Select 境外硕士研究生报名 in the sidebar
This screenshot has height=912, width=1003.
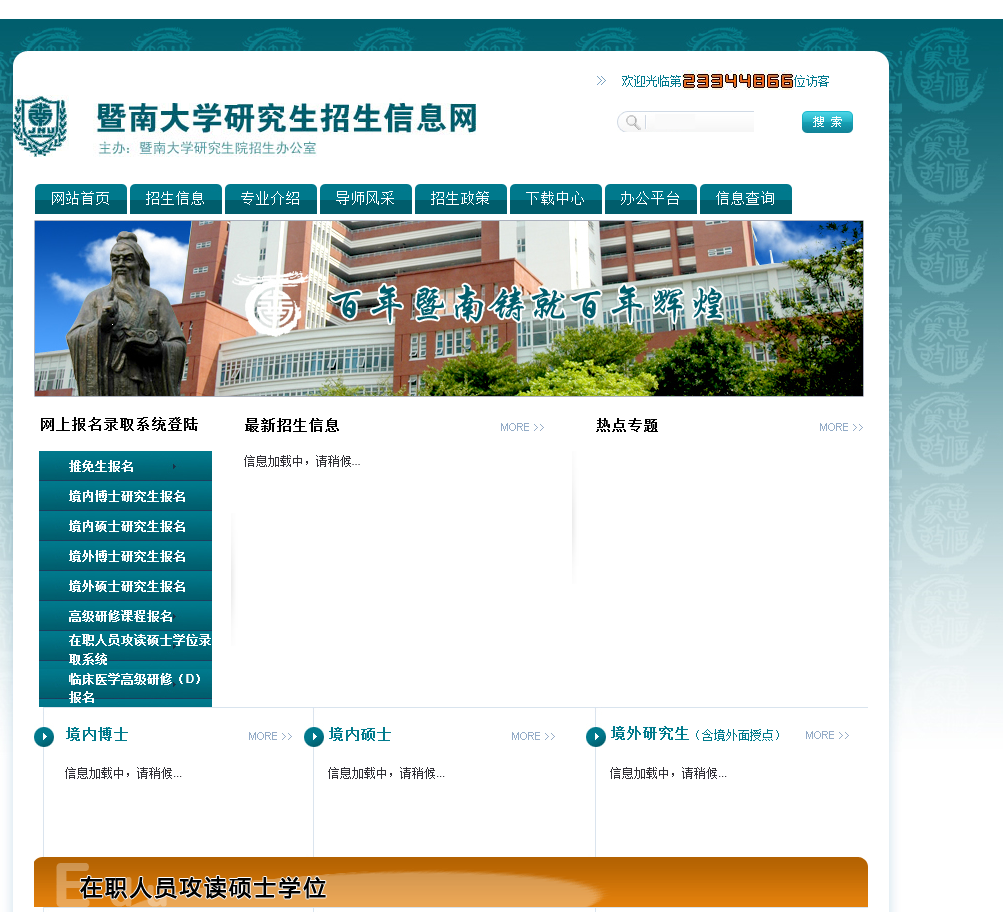pos(125,586)
